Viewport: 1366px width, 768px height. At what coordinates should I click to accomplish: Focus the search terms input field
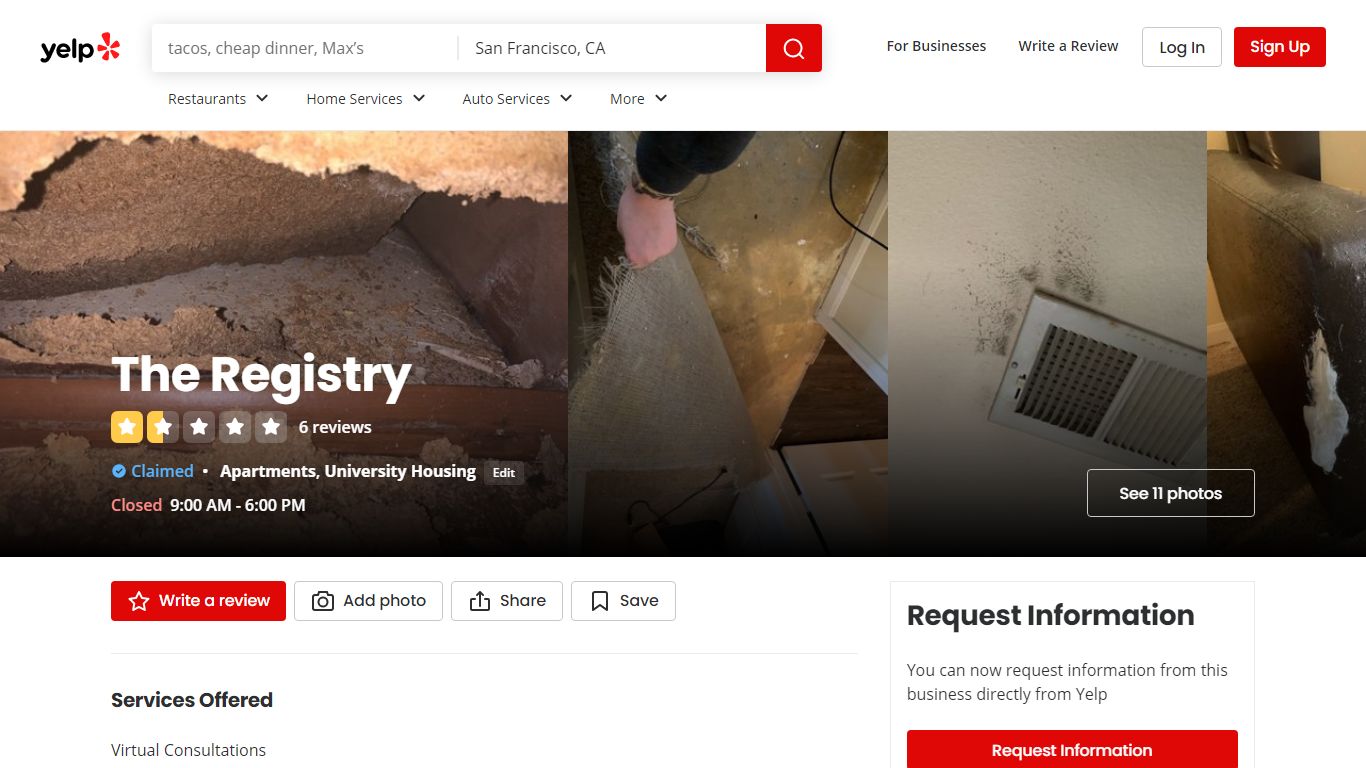[305, 48]
